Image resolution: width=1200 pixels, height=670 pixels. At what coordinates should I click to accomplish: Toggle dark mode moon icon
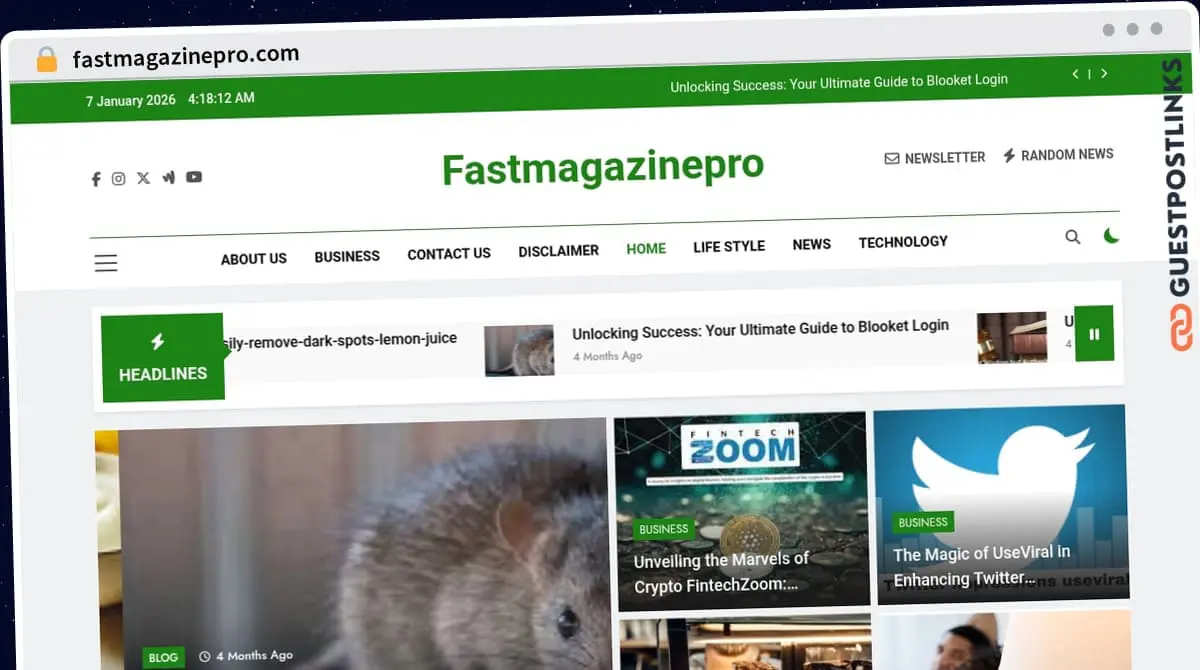point(1111,236)
